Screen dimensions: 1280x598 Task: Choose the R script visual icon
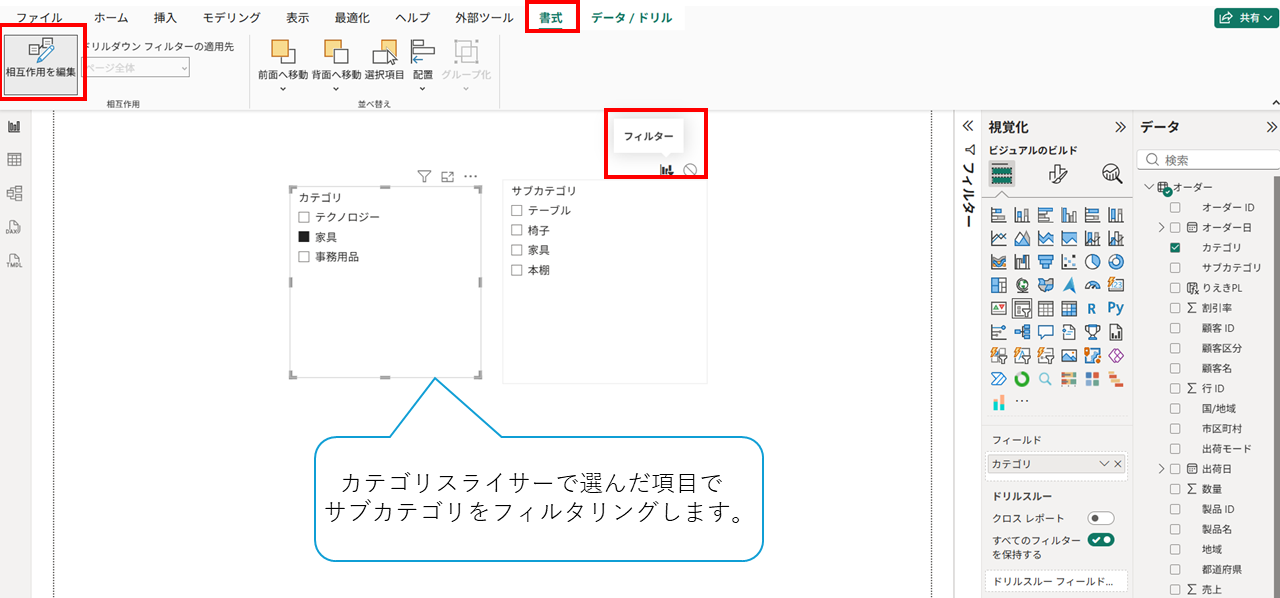pyautogui.click(x=1092, y=309)
